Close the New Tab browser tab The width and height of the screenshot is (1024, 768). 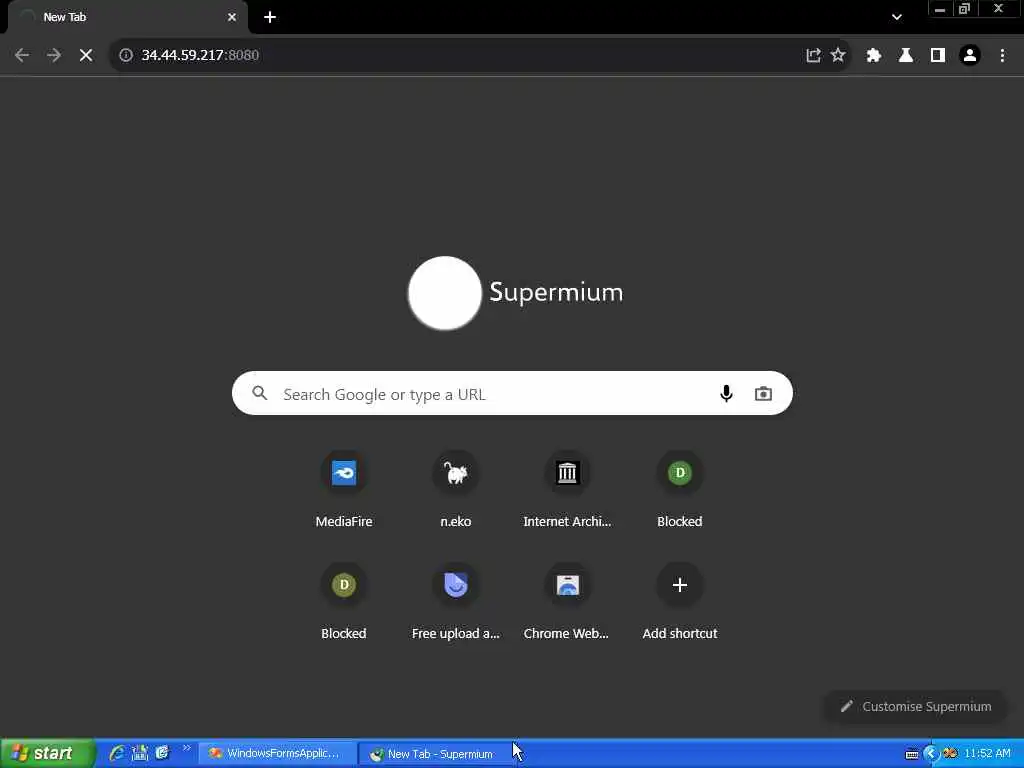click(x=232, y=17)
